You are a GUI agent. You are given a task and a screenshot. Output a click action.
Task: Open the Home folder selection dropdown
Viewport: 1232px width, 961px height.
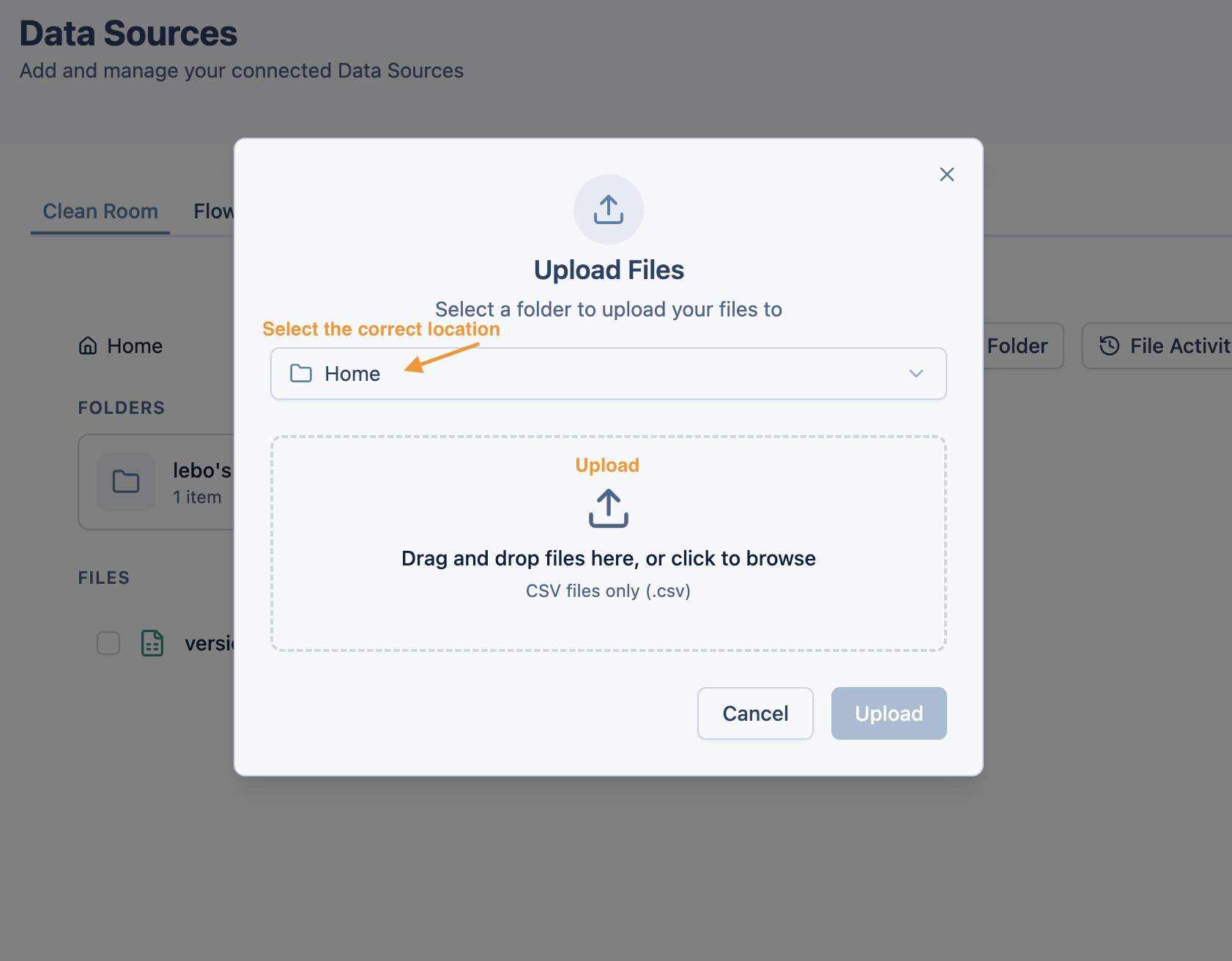coord(608,374)
